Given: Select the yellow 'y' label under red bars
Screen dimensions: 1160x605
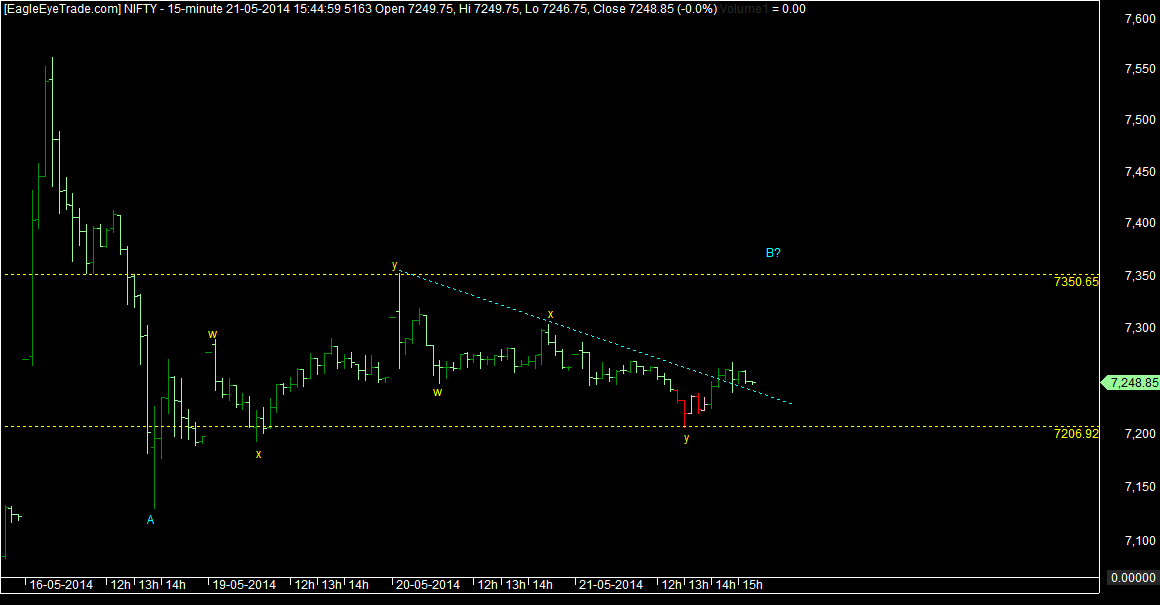Looking at the screenshot, I should (x=687, y=438).
